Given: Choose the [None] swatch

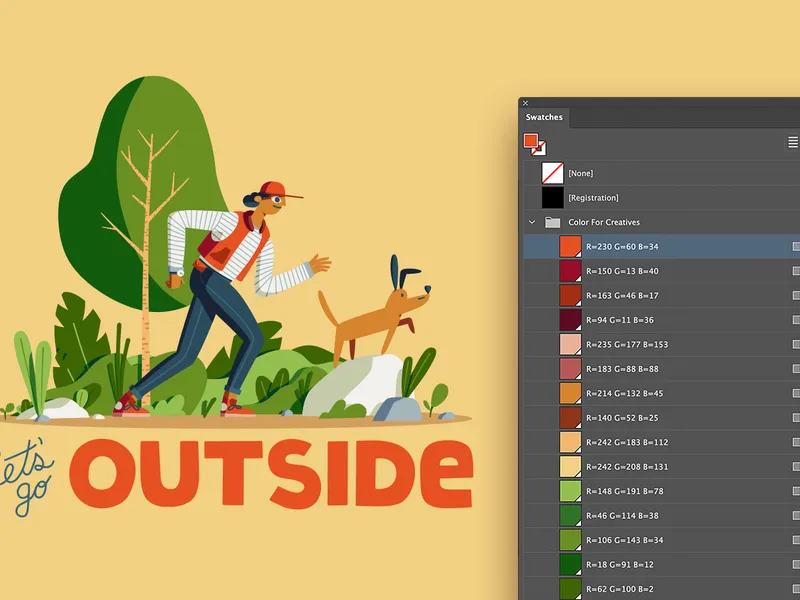Looking at the screenshot, I should [553, 173].
